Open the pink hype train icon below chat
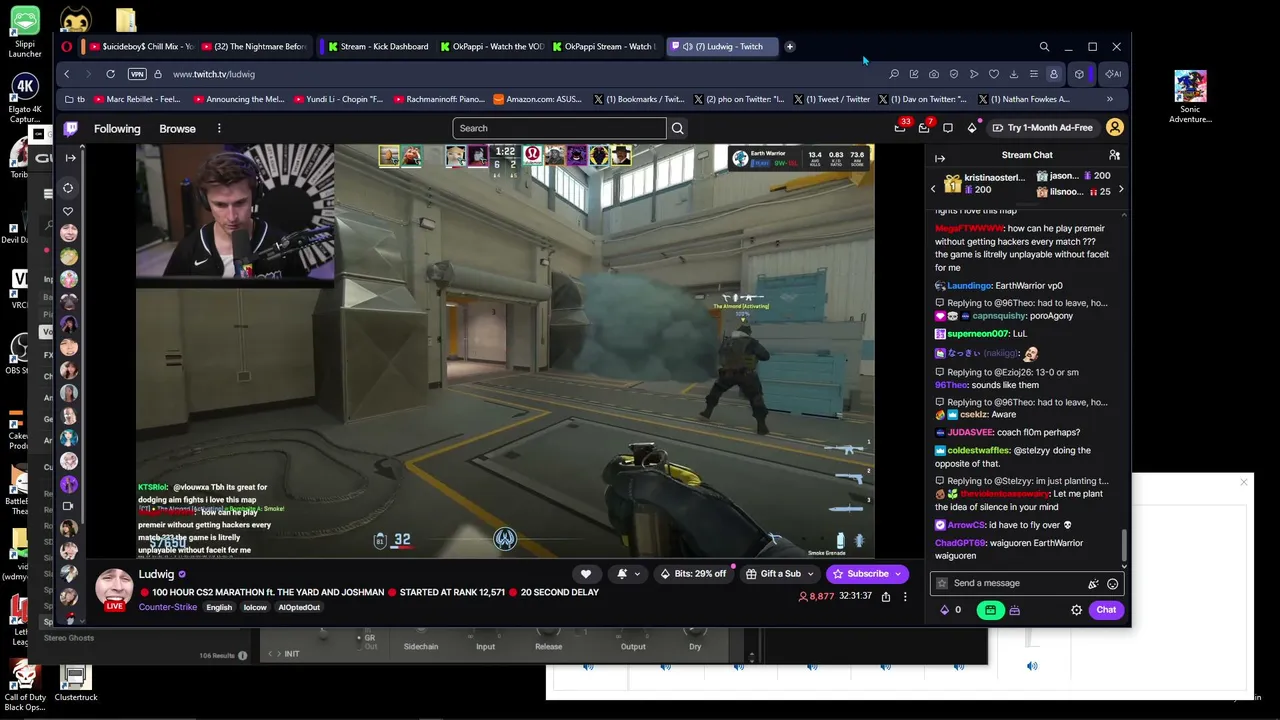The height and width of the screenshot is (720, 1280). click(1014, 610)
